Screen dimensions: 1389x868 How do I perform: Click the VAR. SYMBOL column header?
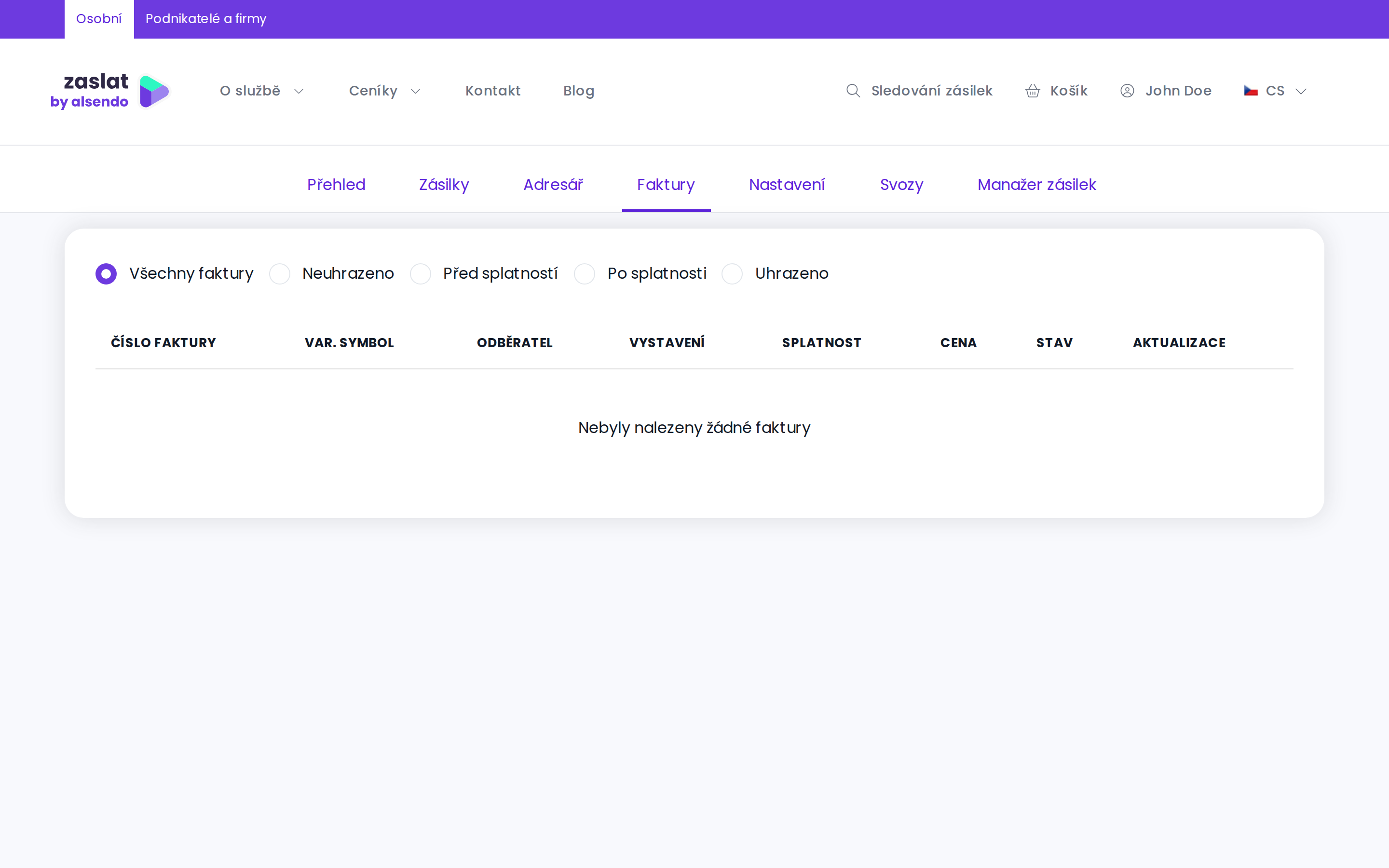tap(349, 343)
